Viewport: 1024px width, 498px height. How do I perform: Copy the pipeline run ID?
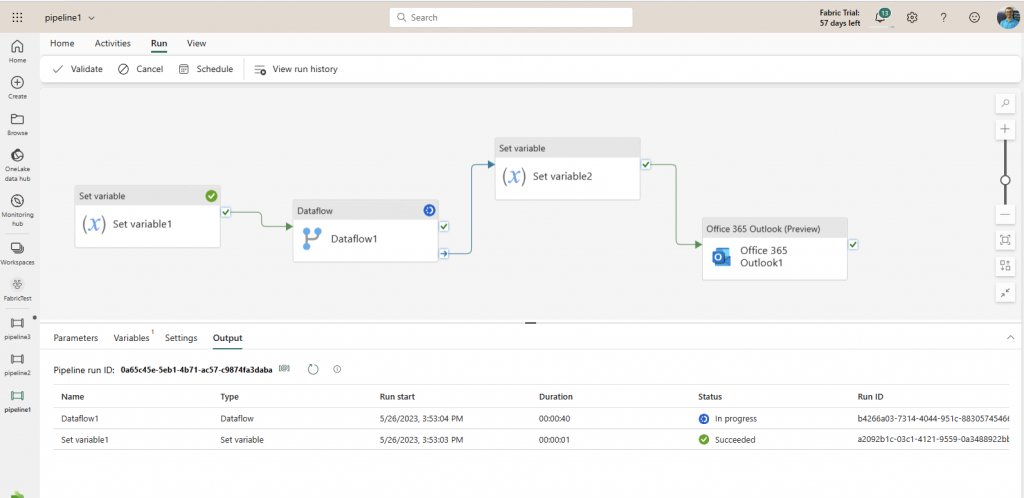[x=284, y=369]
